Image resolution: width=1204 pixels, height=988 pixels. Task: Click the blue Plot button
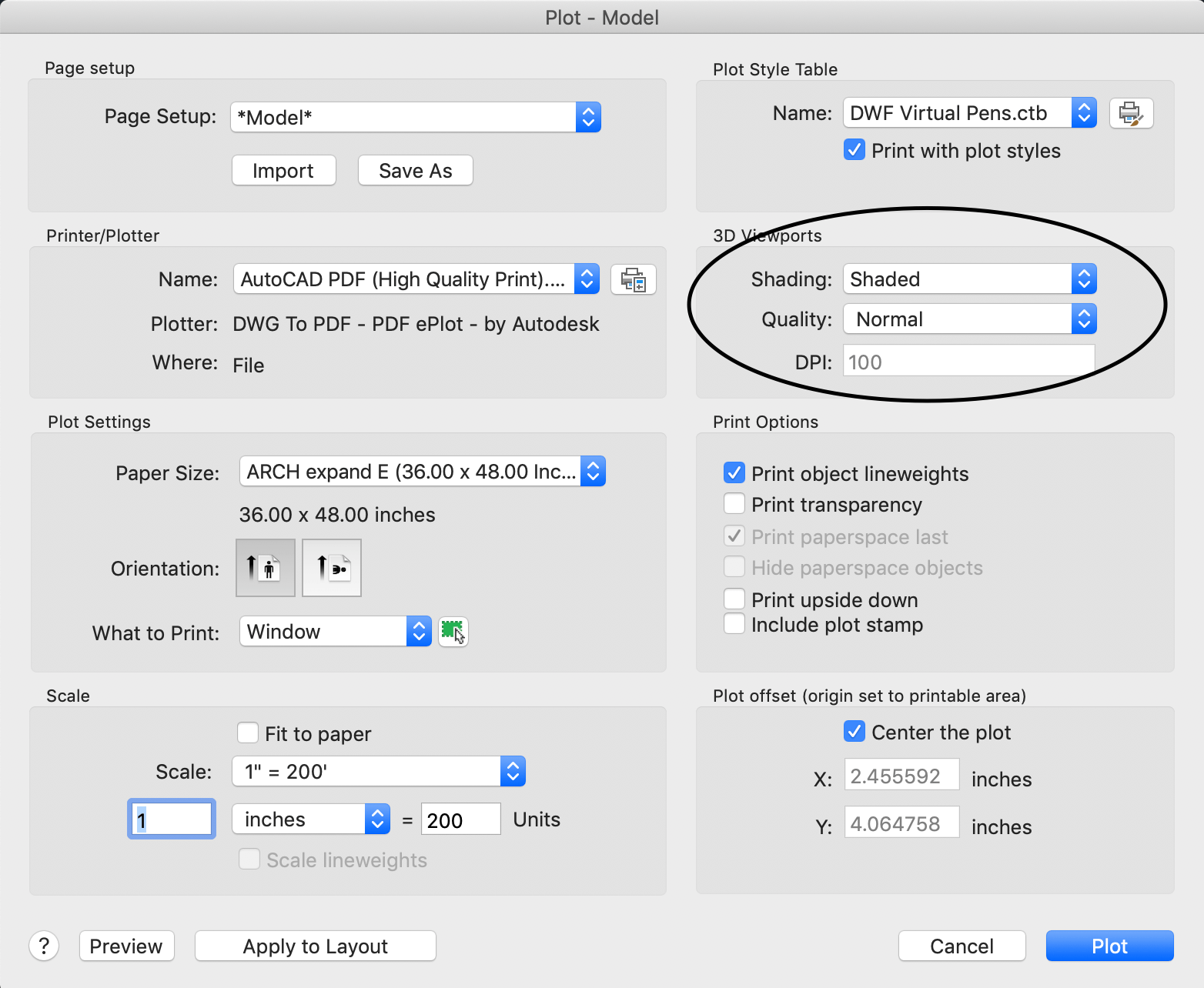pyautogui.click(x=1110, y=946)
